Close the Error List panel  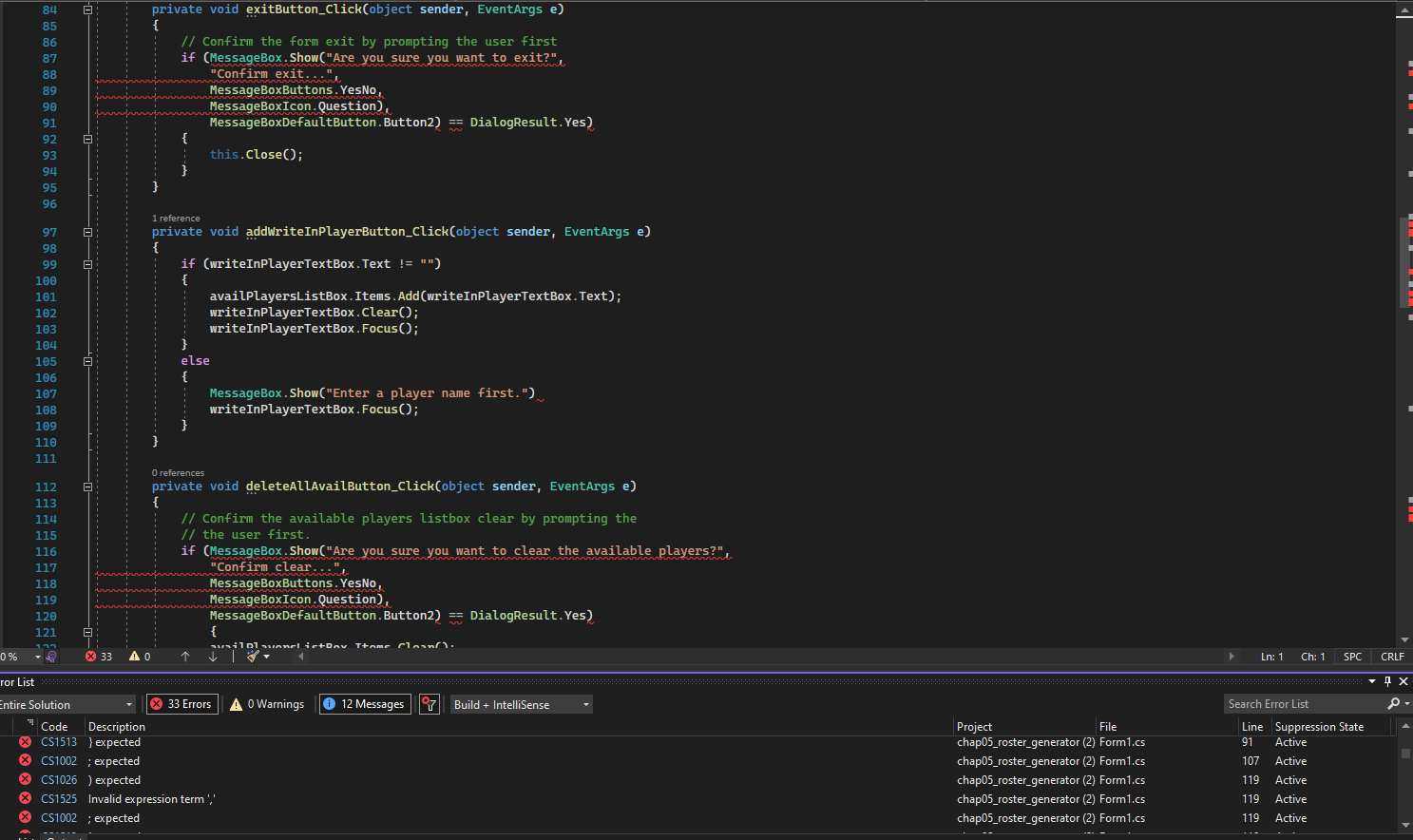(x=1403, y=681)
